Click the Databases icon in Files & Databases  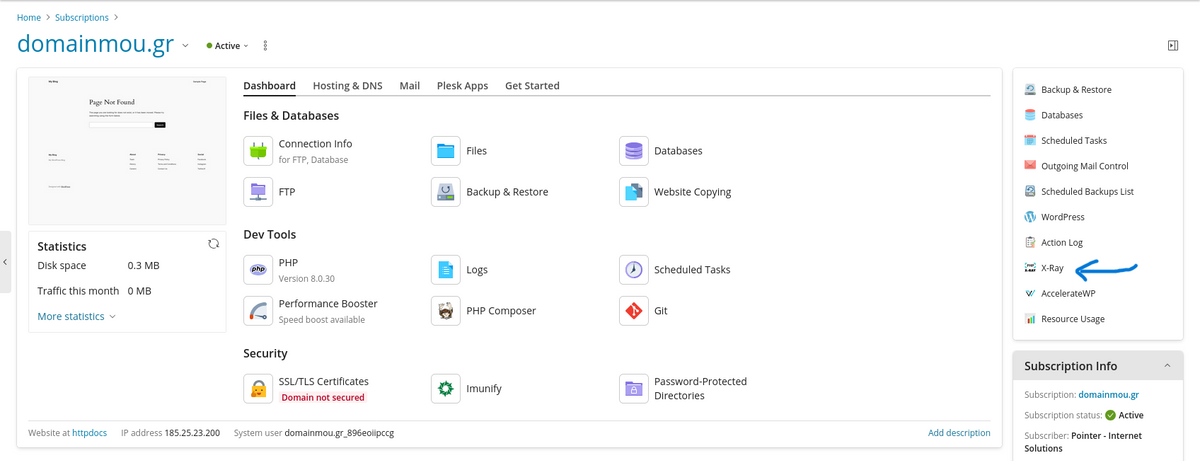pos(634,151)
